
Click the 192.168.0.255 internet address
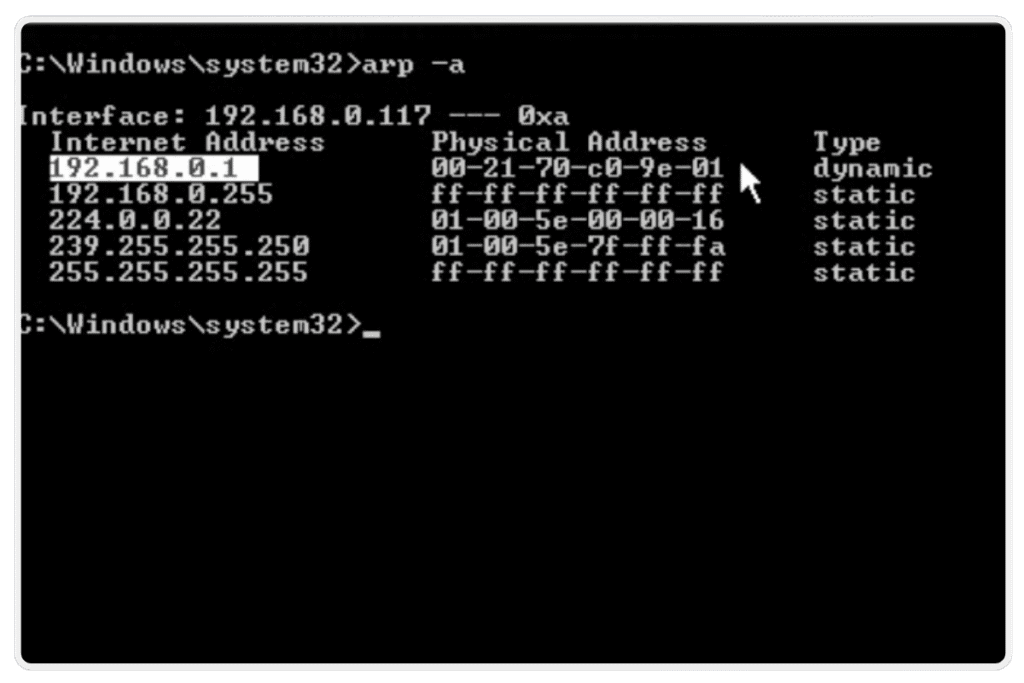pos(161,195)
